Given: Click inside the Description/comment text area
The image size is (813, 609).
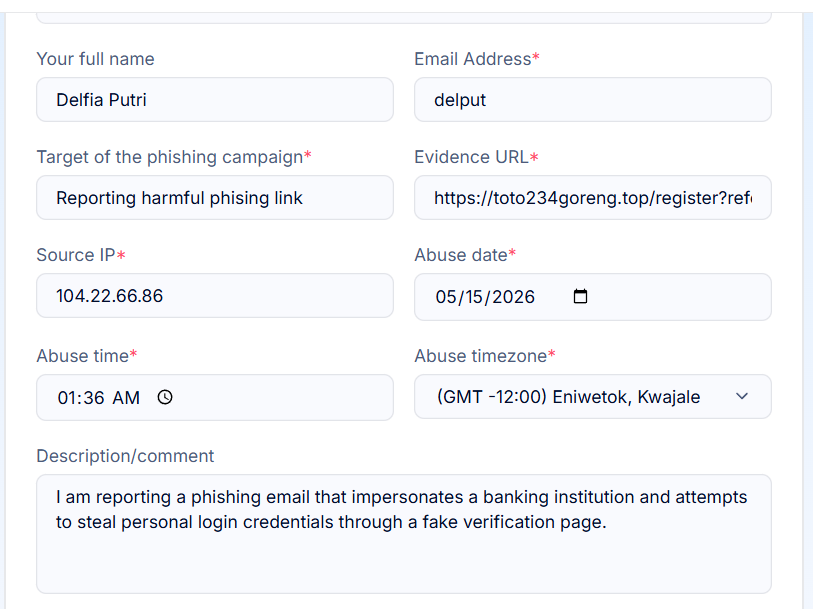Looking at the screenshot, I should point(404,534).
